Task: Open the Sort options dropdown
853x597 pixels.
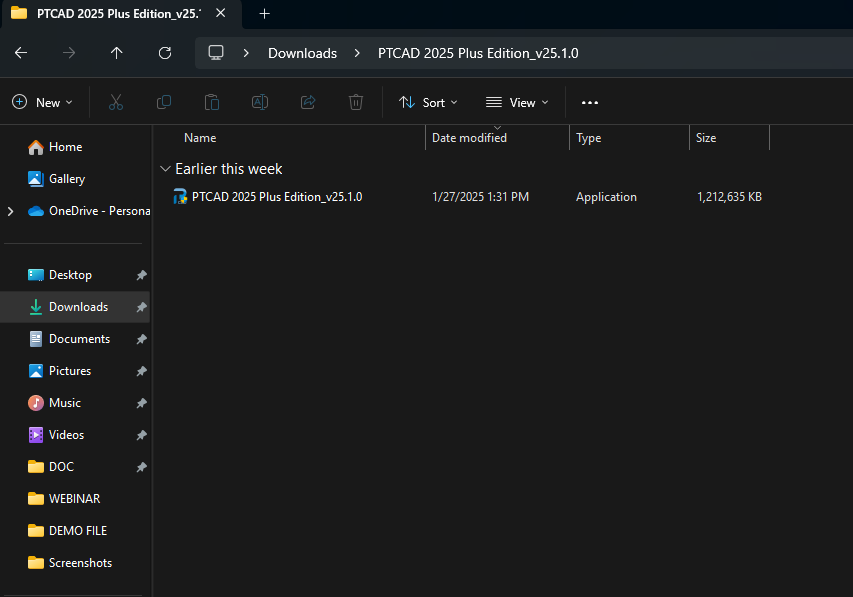Action: tap(428, 102)
